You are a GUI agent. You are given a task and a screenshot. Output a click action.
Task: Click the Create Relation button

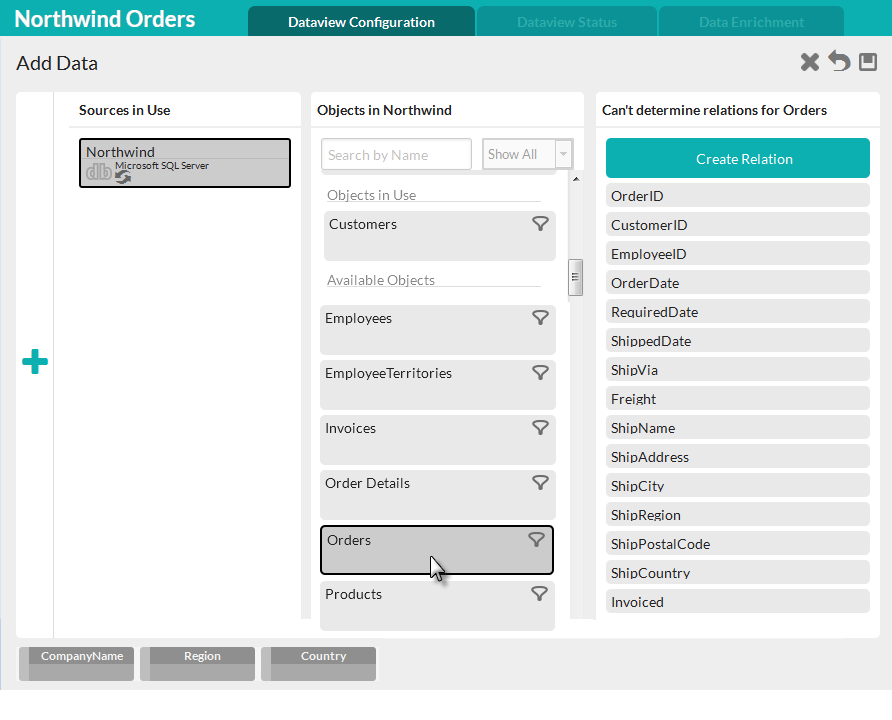pyautogui.click(x=737, y=158)
